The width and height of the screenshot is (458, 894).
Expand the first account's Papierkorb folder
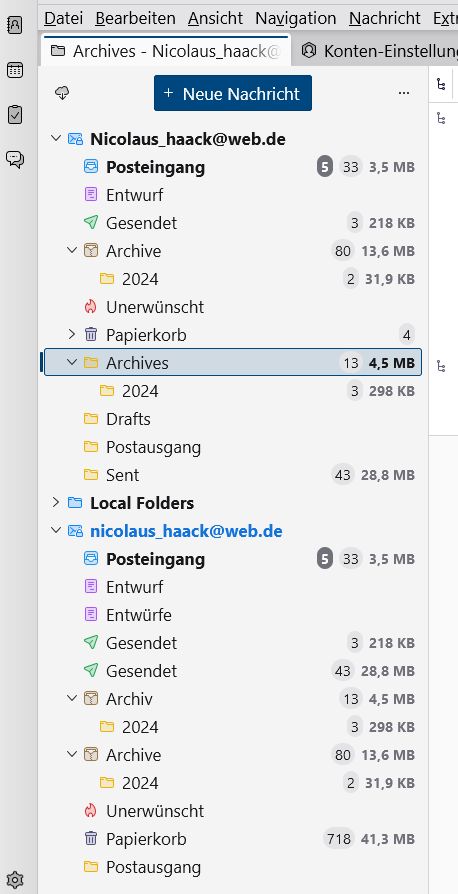72,334
